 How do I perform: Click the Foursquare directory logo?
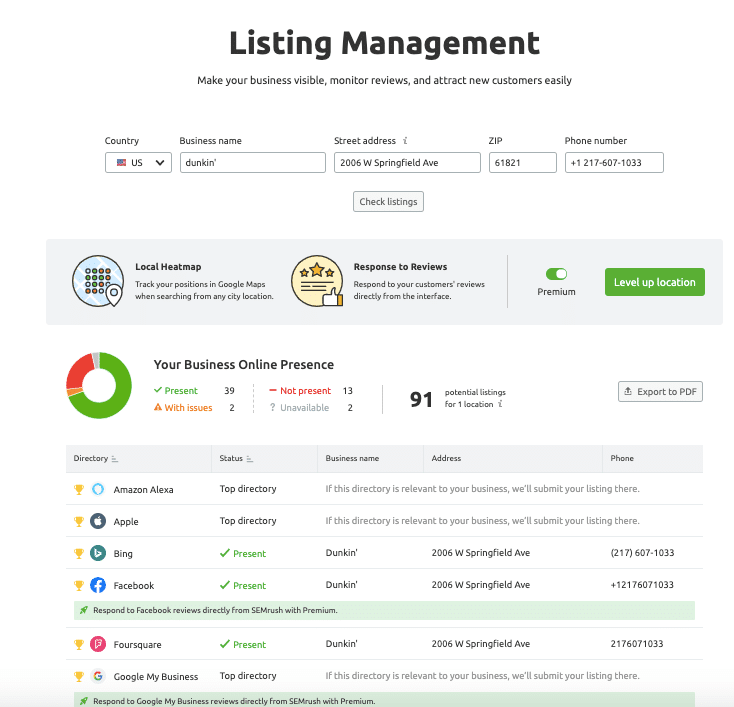98,644
